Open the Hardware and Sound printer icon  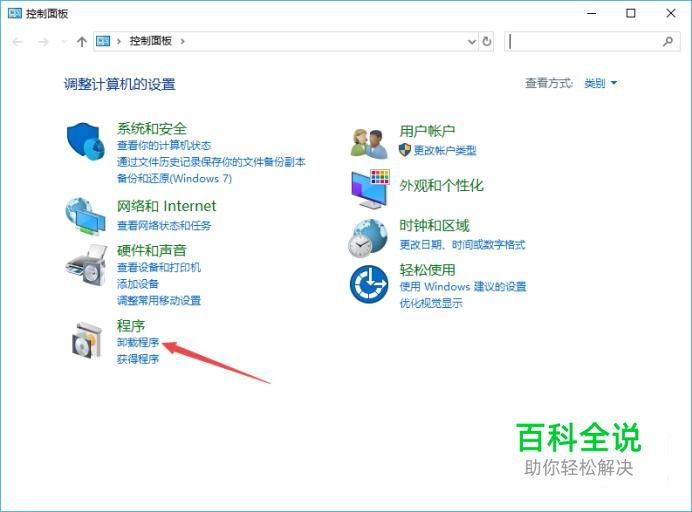tap(86, 265)
